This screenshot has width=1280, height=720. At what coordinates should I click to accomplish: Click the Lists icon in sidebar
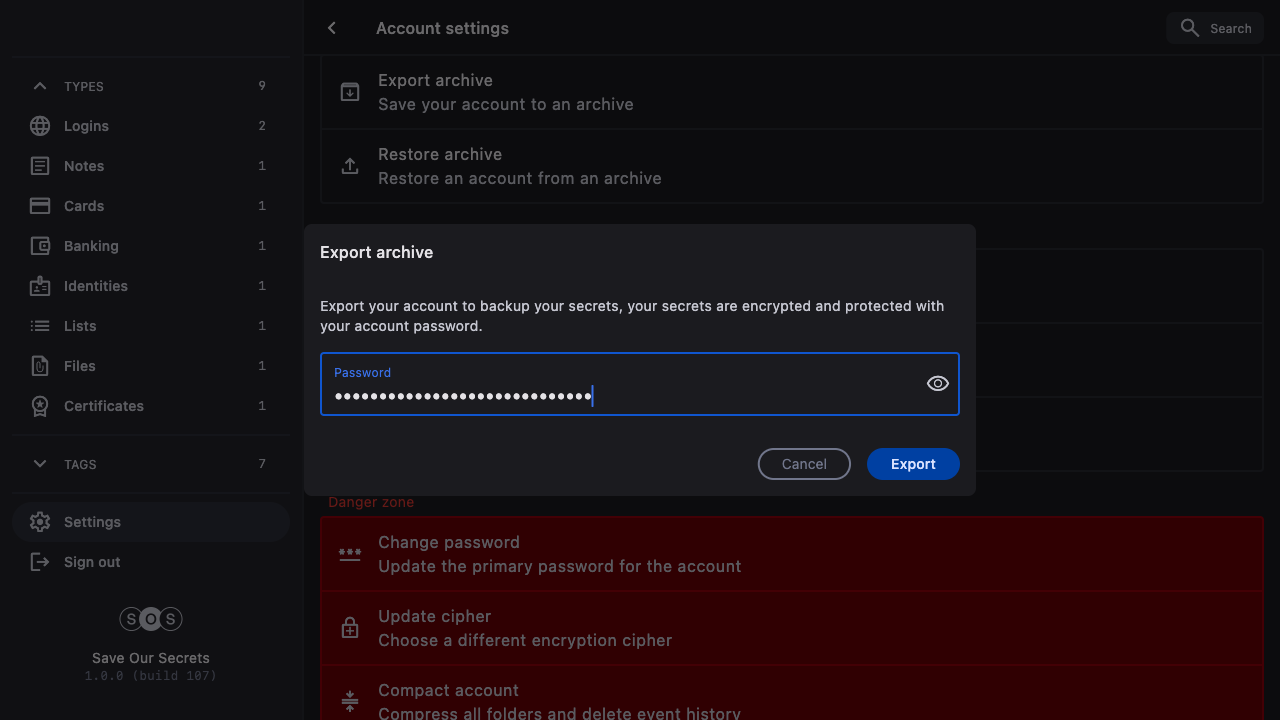[40, 326]
